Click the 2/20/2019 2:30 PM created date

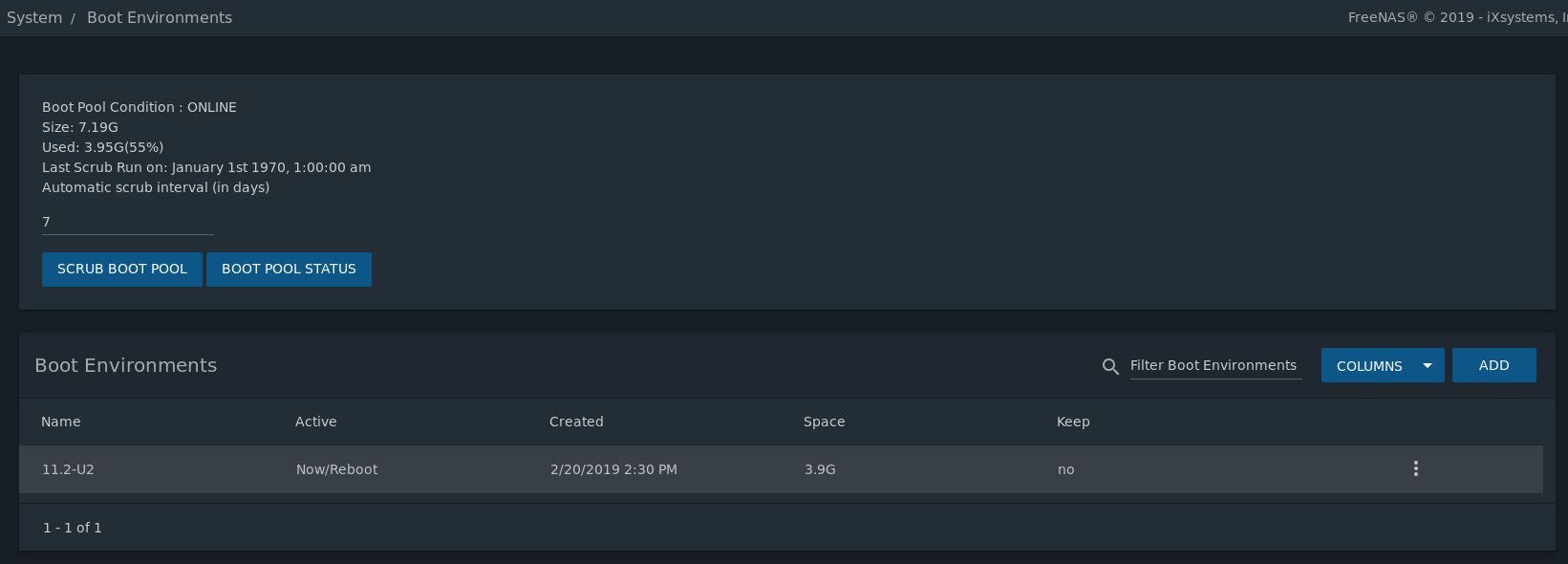613,469
